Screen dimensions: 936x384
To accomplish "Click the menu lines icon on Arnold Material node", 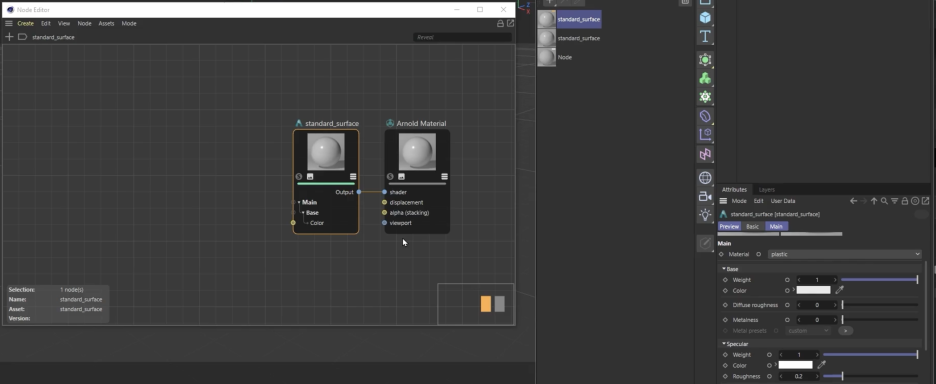I will point(445,177).
